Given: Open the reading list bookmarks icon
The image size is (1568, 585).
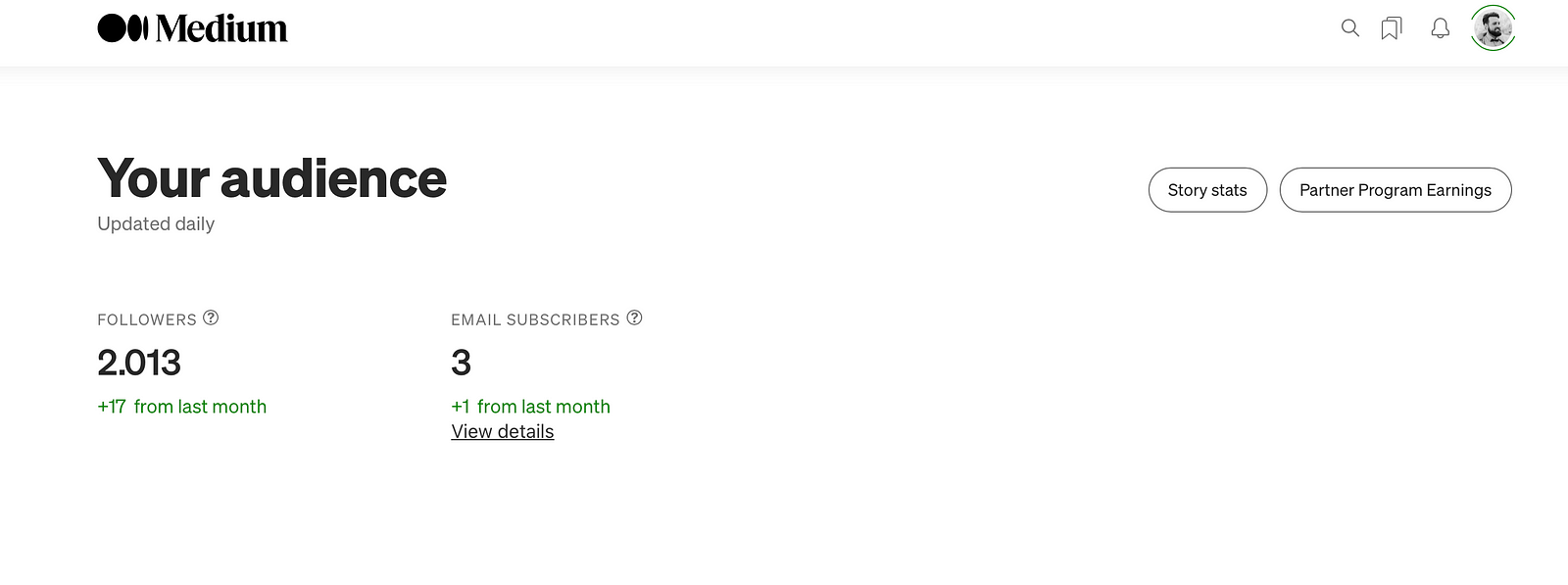Looking at the screenshot, I should pos(1391,28).
